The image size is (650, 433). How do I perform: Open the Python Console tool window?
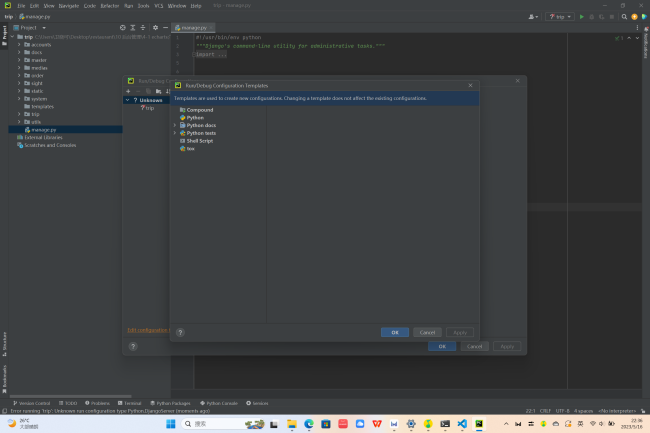coord(219,403)
